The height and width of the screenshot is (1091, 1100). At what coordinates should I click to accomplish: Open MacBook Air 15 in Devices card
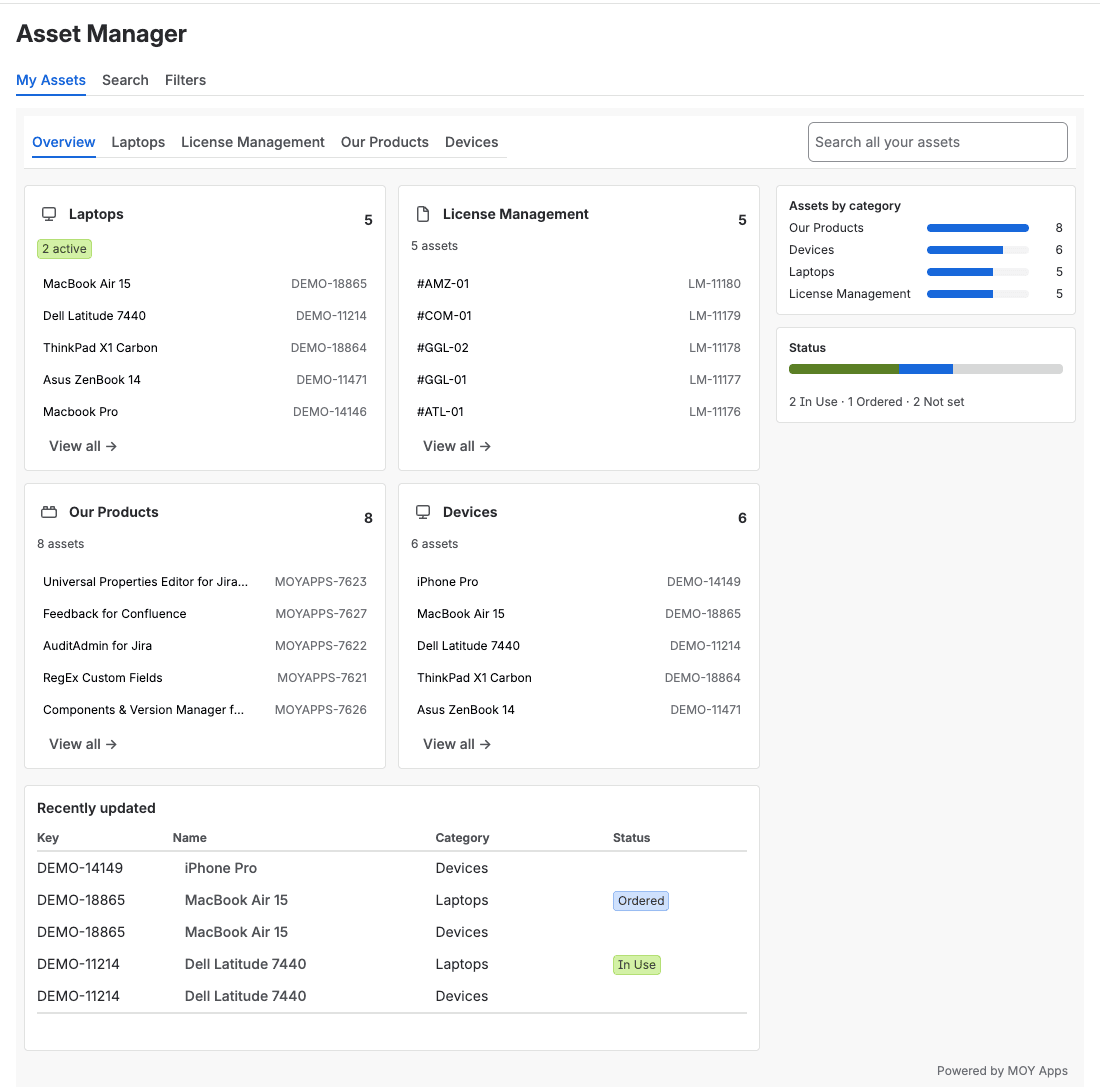579,614
